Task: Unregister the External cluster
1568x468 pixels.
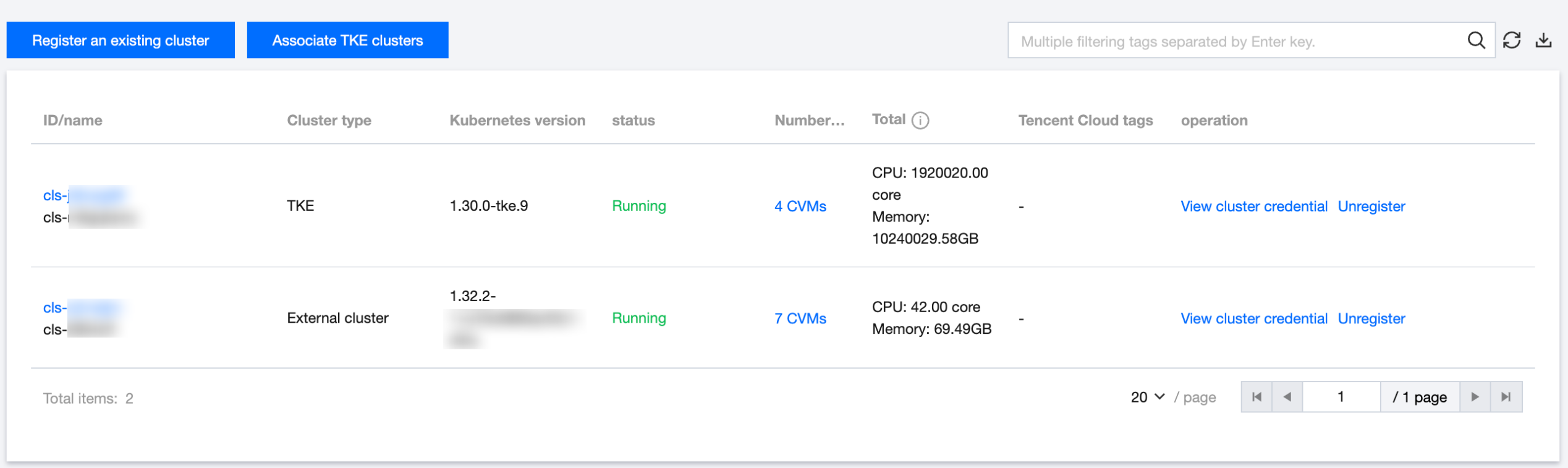Action: coord(1371,319)
